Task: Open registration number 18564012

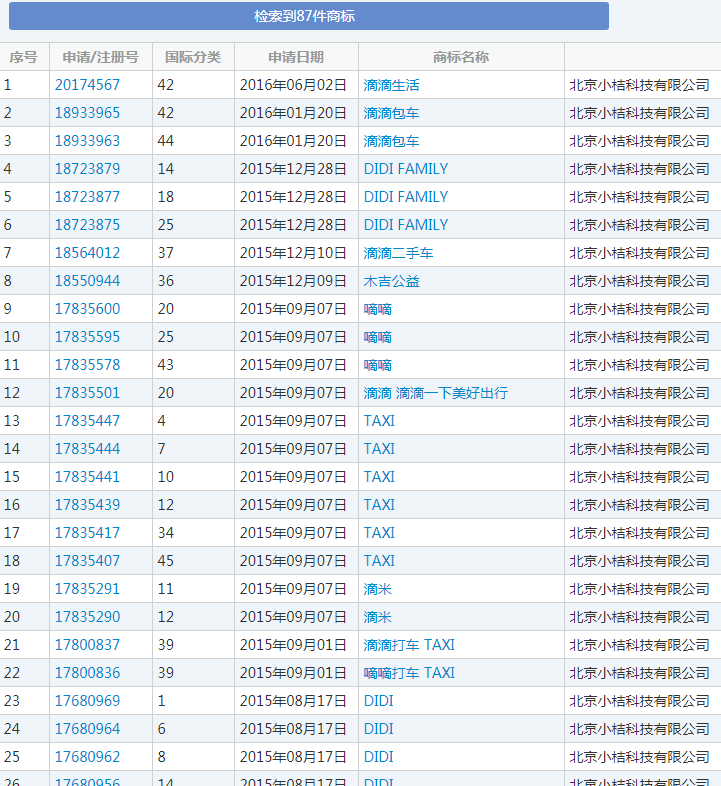Action: (x=87, y=253)
